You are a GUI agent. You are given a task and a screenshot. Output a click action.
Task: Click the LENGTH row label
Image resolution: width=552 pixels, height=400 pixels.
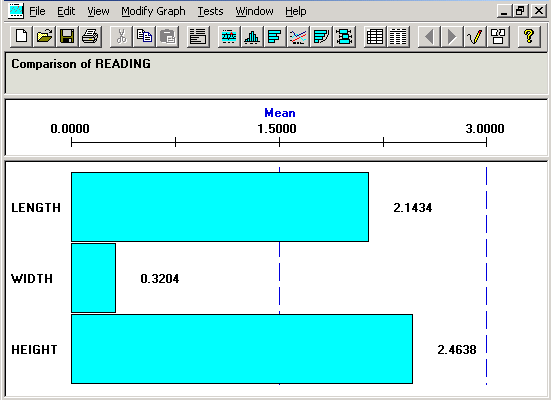[x=36, y=208]
